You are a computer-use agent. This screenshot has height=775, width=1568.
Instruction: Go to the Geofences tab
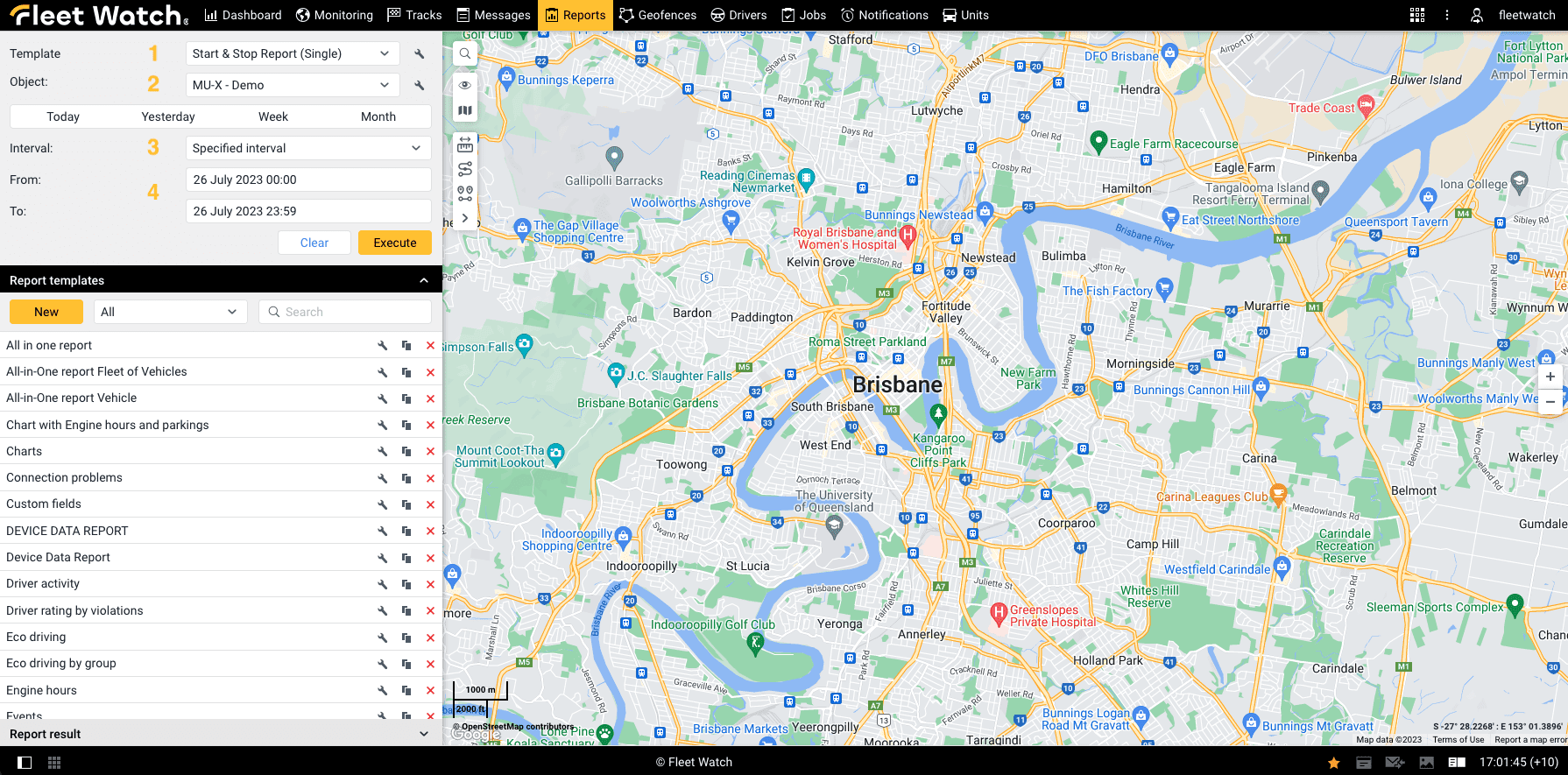(x=657, y=15)
